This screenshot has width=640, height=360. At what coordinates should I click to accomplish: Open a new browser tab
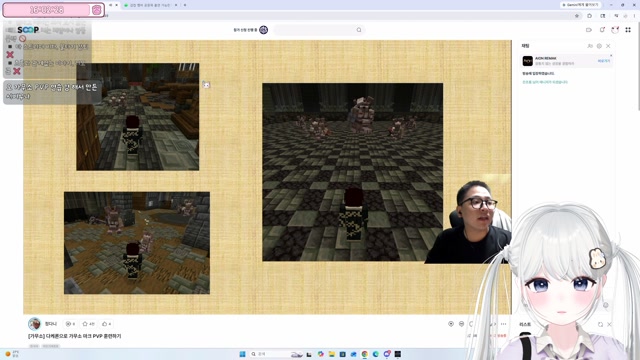coord(185,5)
